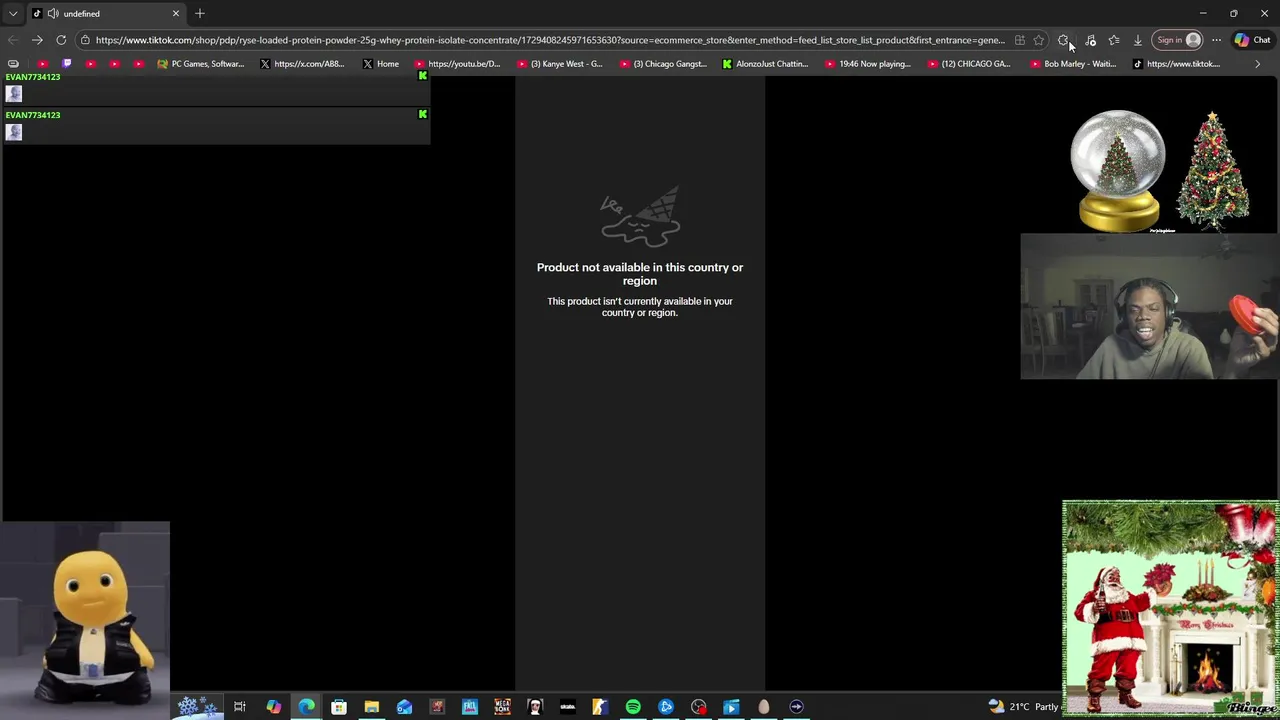Click 'Product not available in this country' heading
1280x720 pixels.
(x=640, y=274)
